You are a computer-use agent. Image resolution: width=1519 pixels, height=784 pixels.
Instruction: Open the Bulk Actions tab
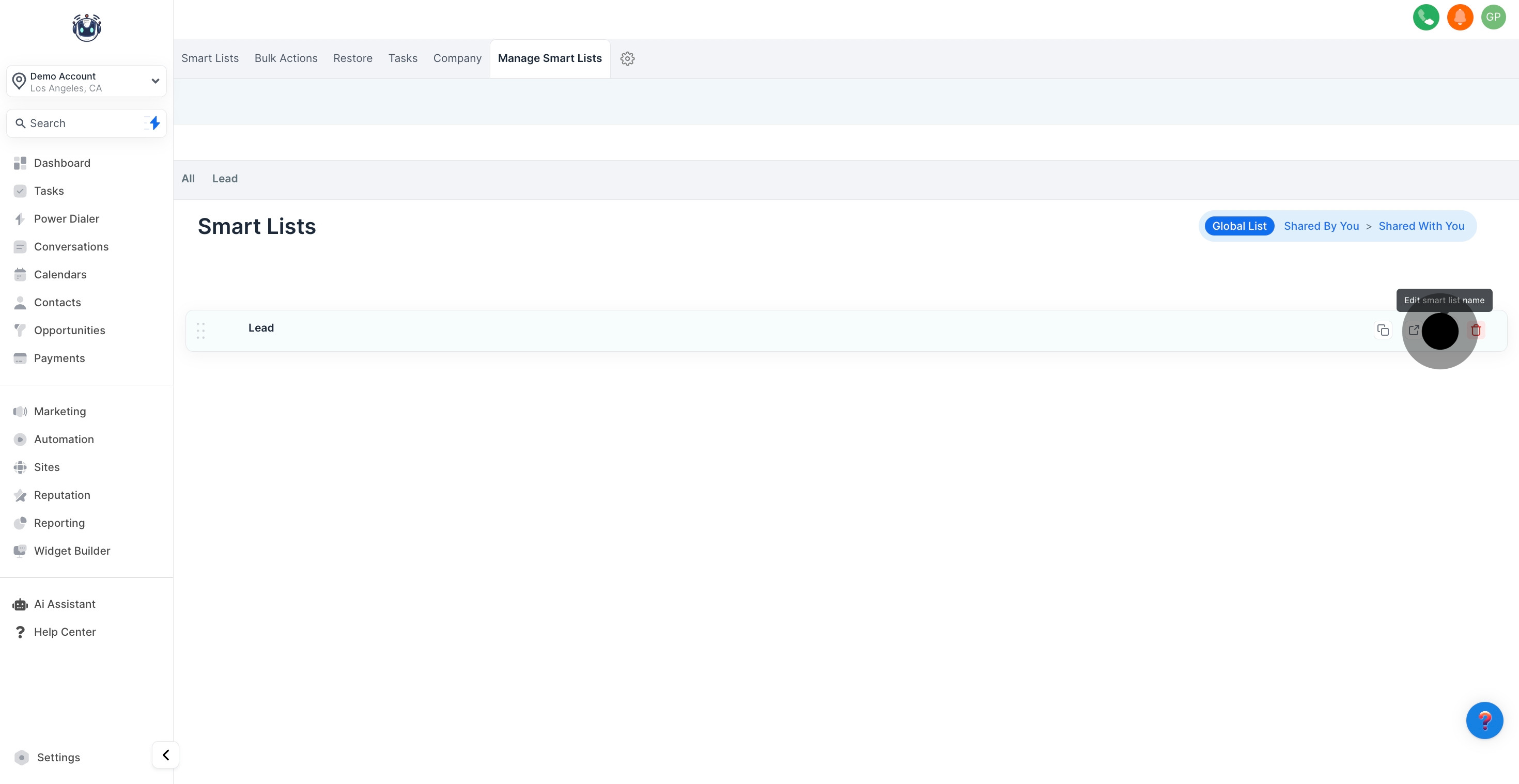point(286,58)
